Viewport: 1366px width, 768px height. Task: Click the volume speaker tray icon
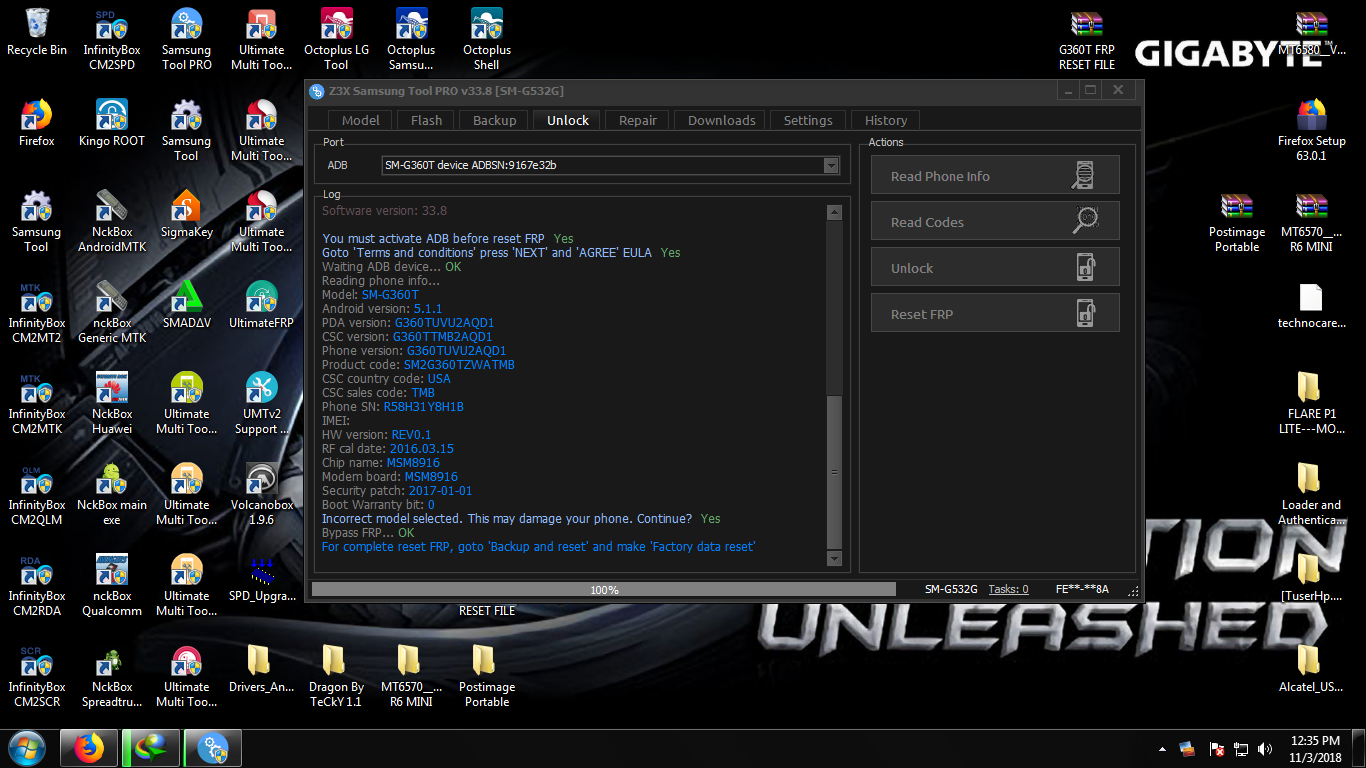(1265, 748)
